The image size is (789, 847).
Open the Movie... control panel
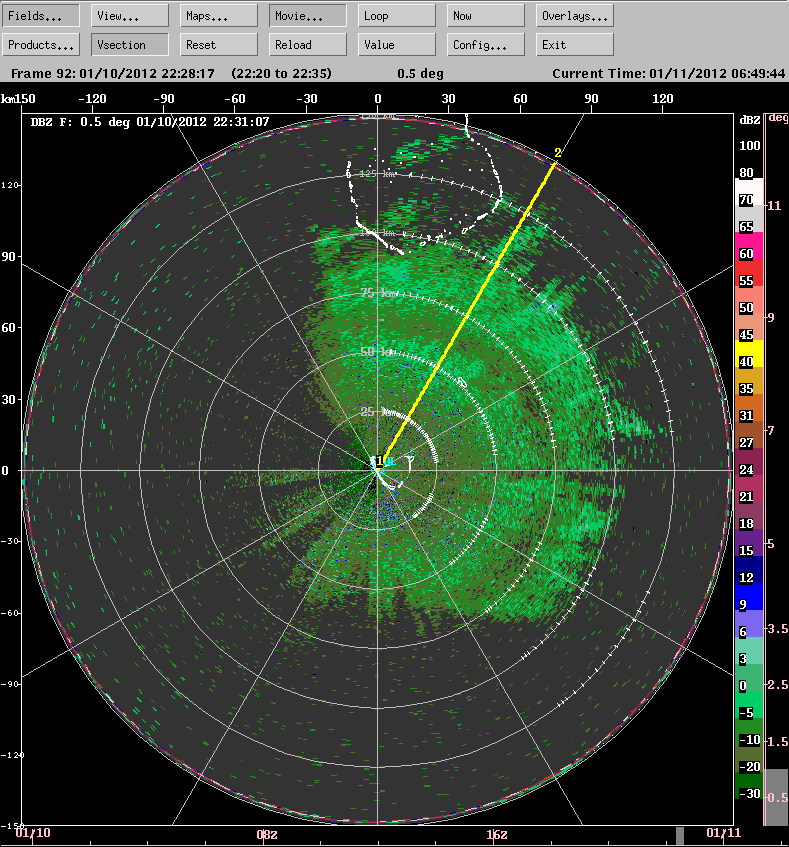(308, 16)
